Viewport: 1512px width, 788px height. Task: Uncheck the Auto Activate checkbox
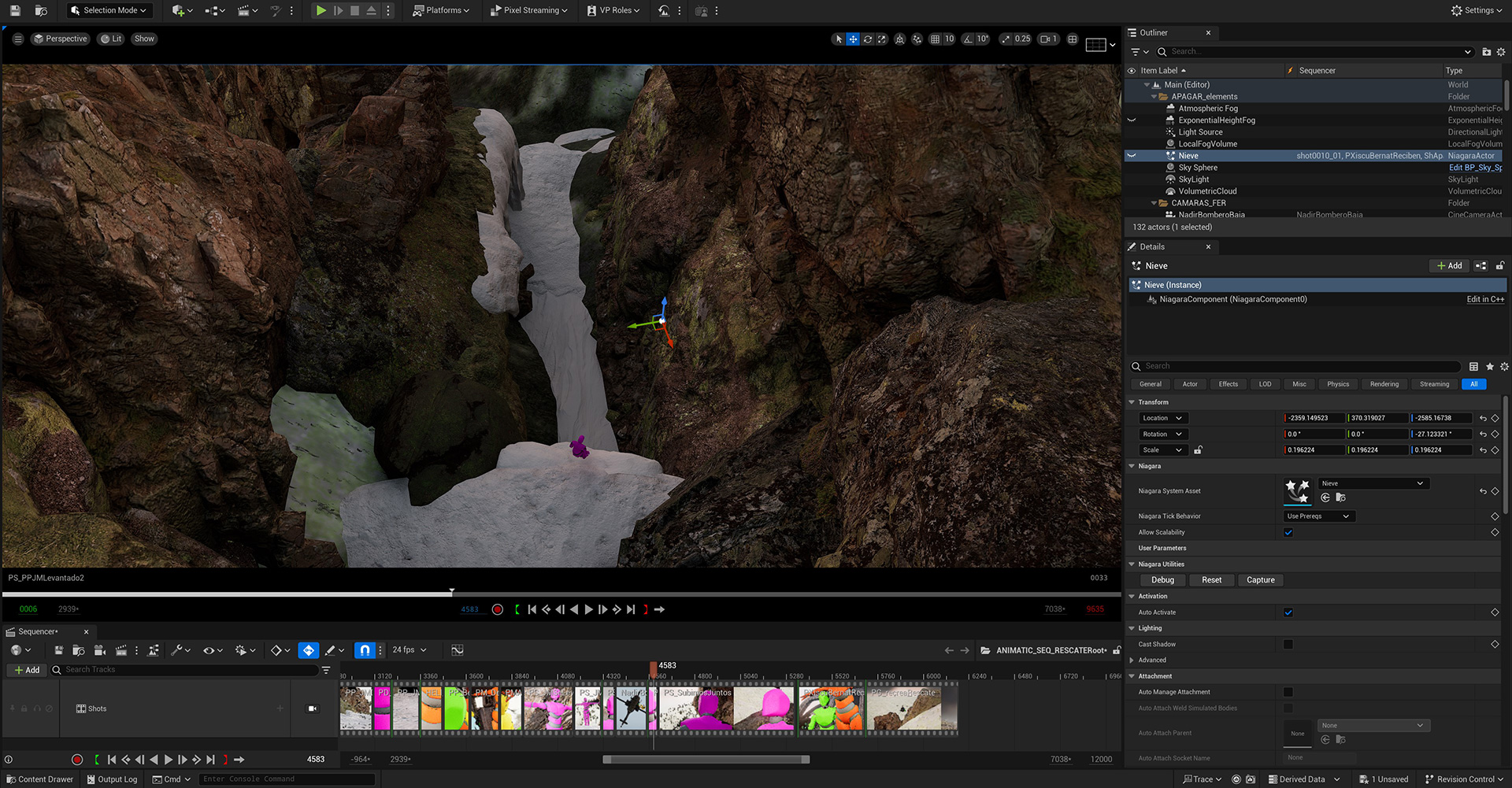point(1288,612)
